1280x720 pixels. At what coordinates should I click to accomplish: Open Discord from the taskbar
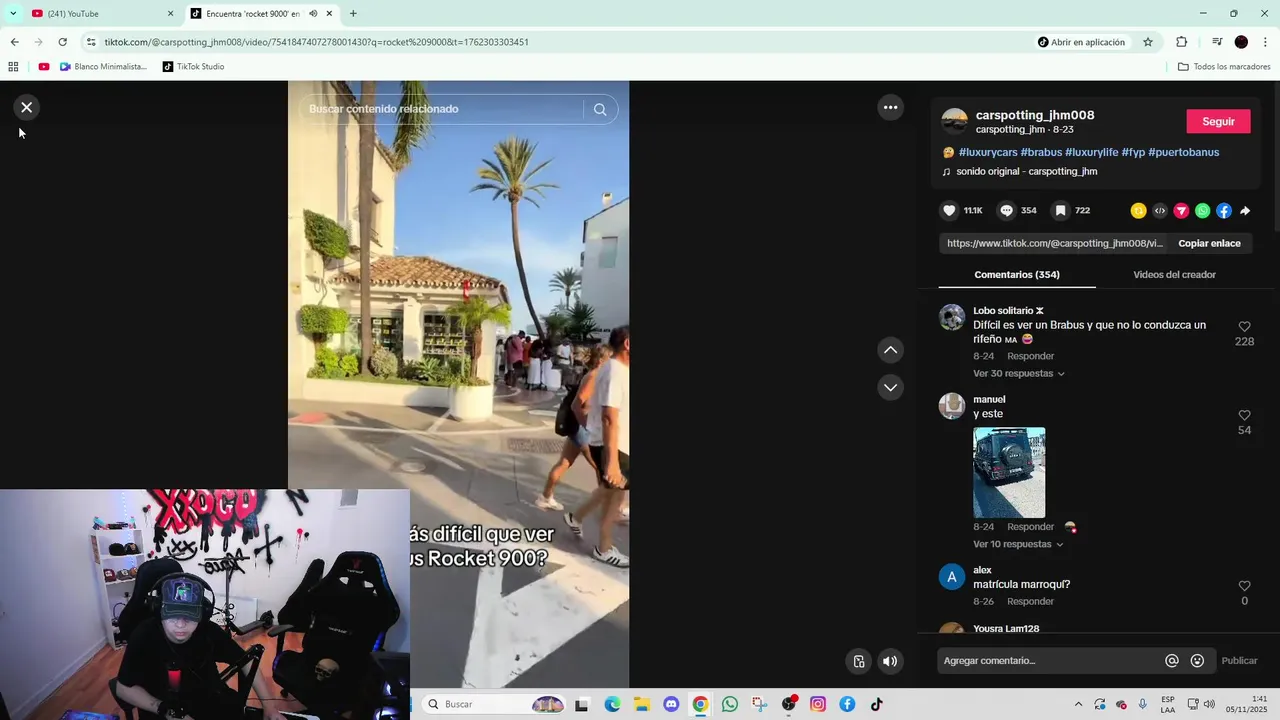671,704
